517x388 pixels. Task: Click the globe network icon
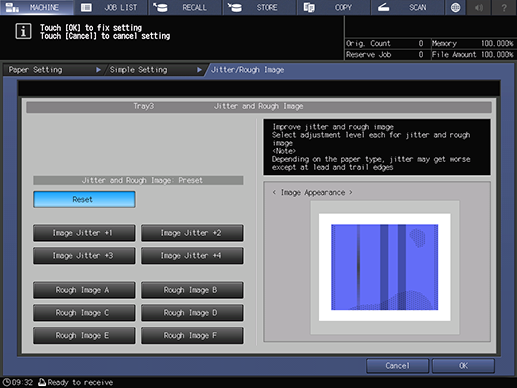[x=455, y=7]
